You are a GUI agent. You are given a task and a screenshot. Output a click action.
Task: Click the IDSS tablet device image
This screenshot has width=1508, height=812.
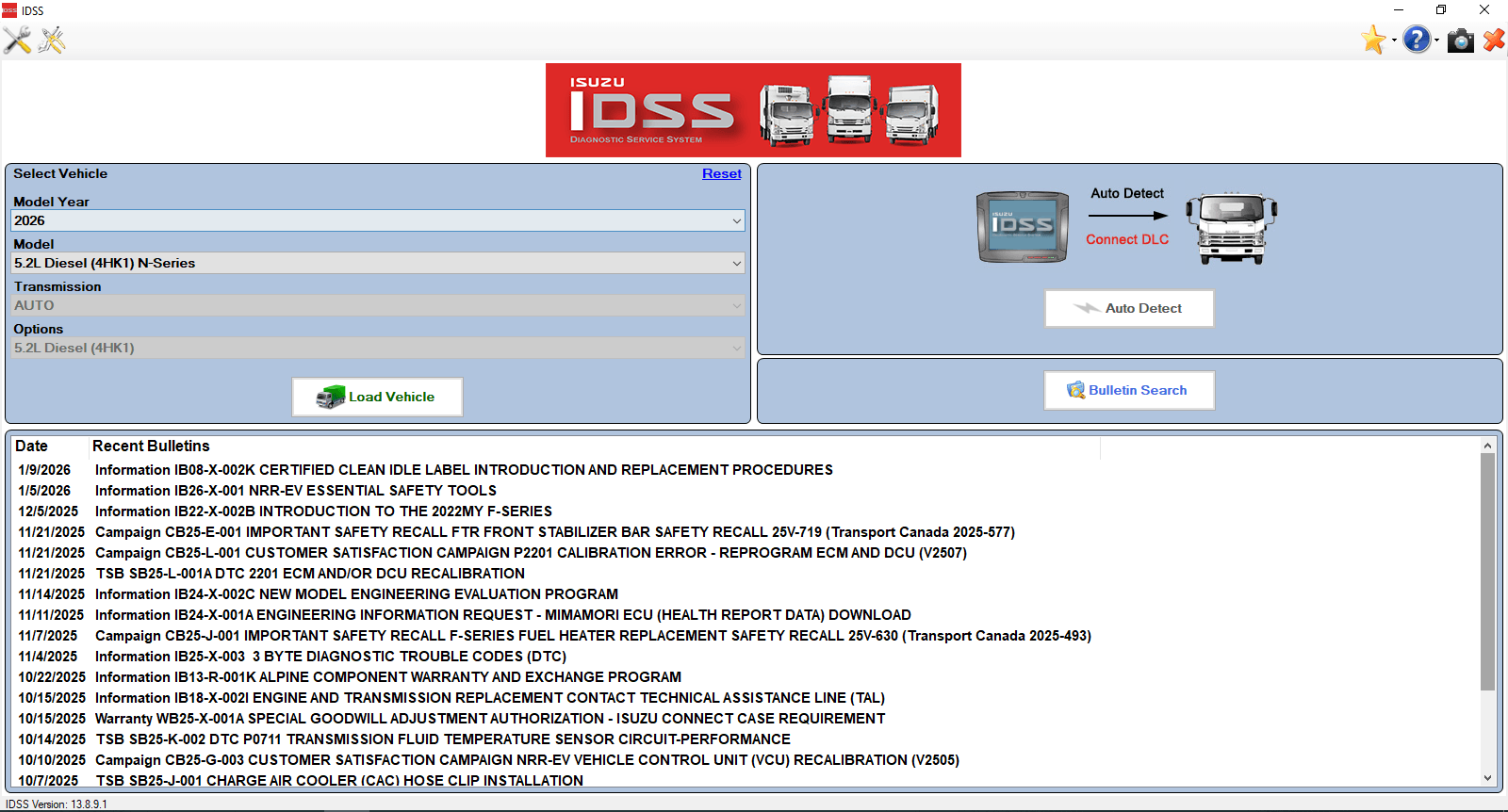(1023, 226)
